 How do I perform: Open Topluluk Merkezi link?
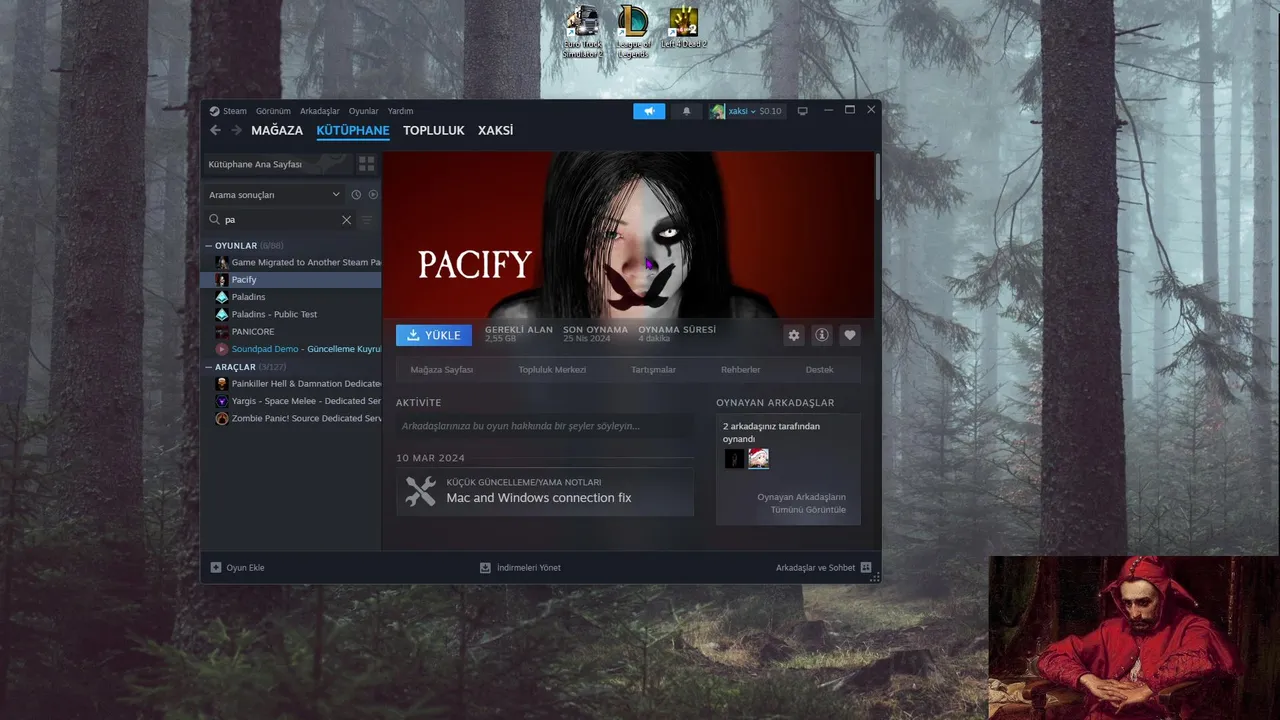tap(552, 370)
